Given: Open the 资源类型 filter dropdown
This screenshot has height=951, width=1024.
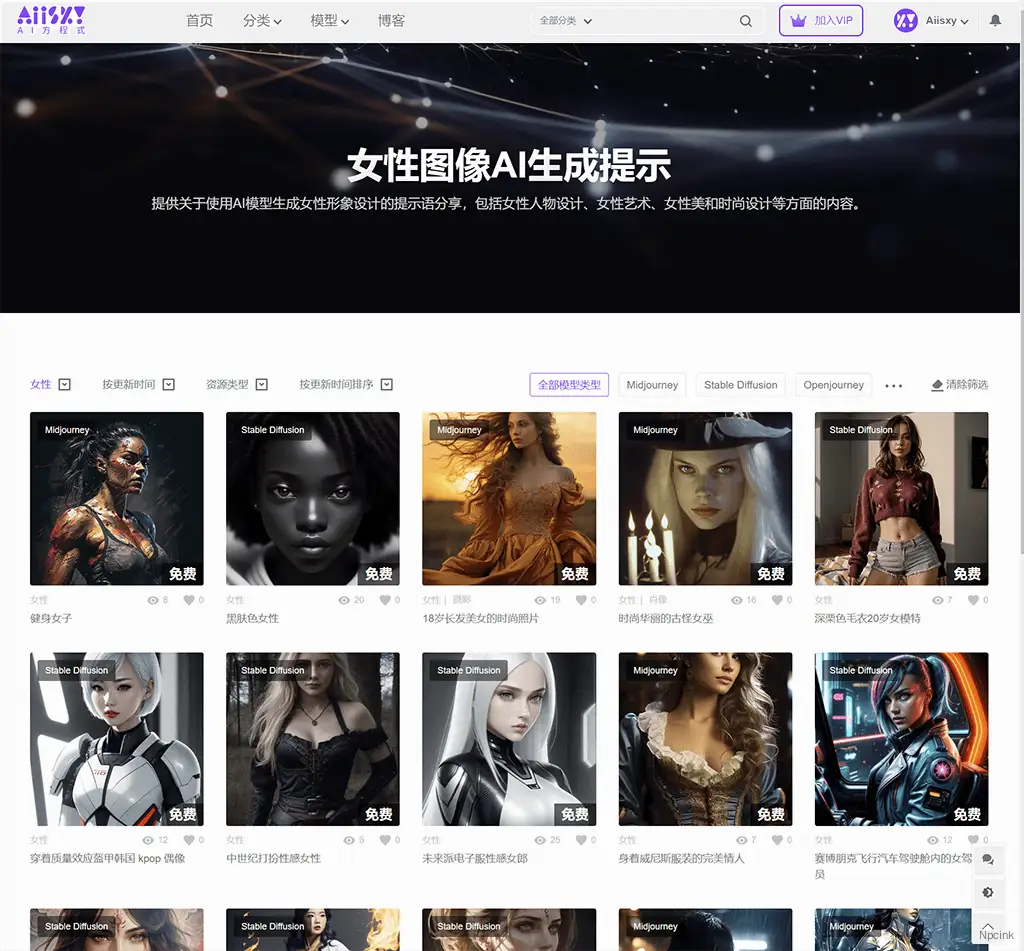Looking at the screenshot, I should click(236, 384).
